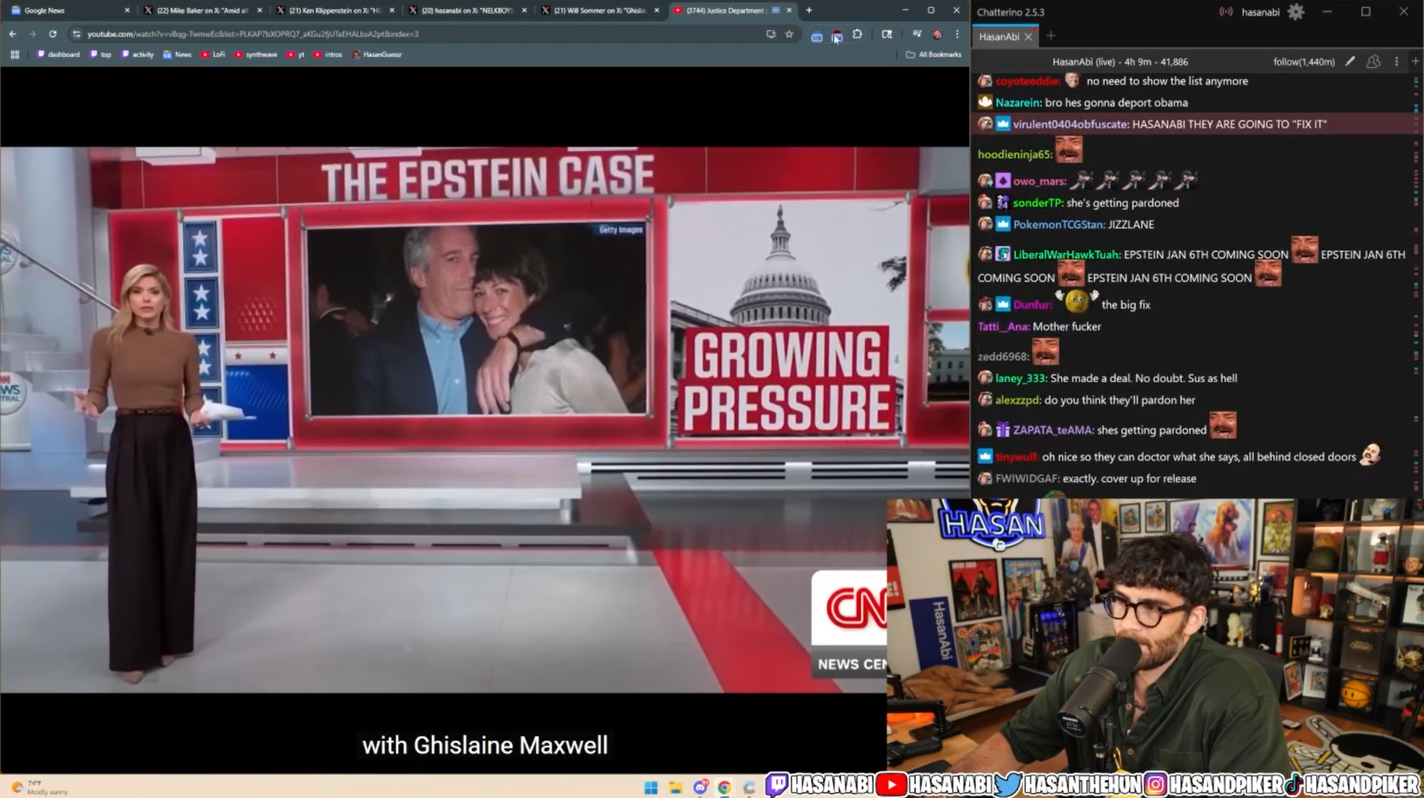Add a new Chatterino tab
The image size is (1424, 798).
pyautogui.click(x=1051, y=37)
